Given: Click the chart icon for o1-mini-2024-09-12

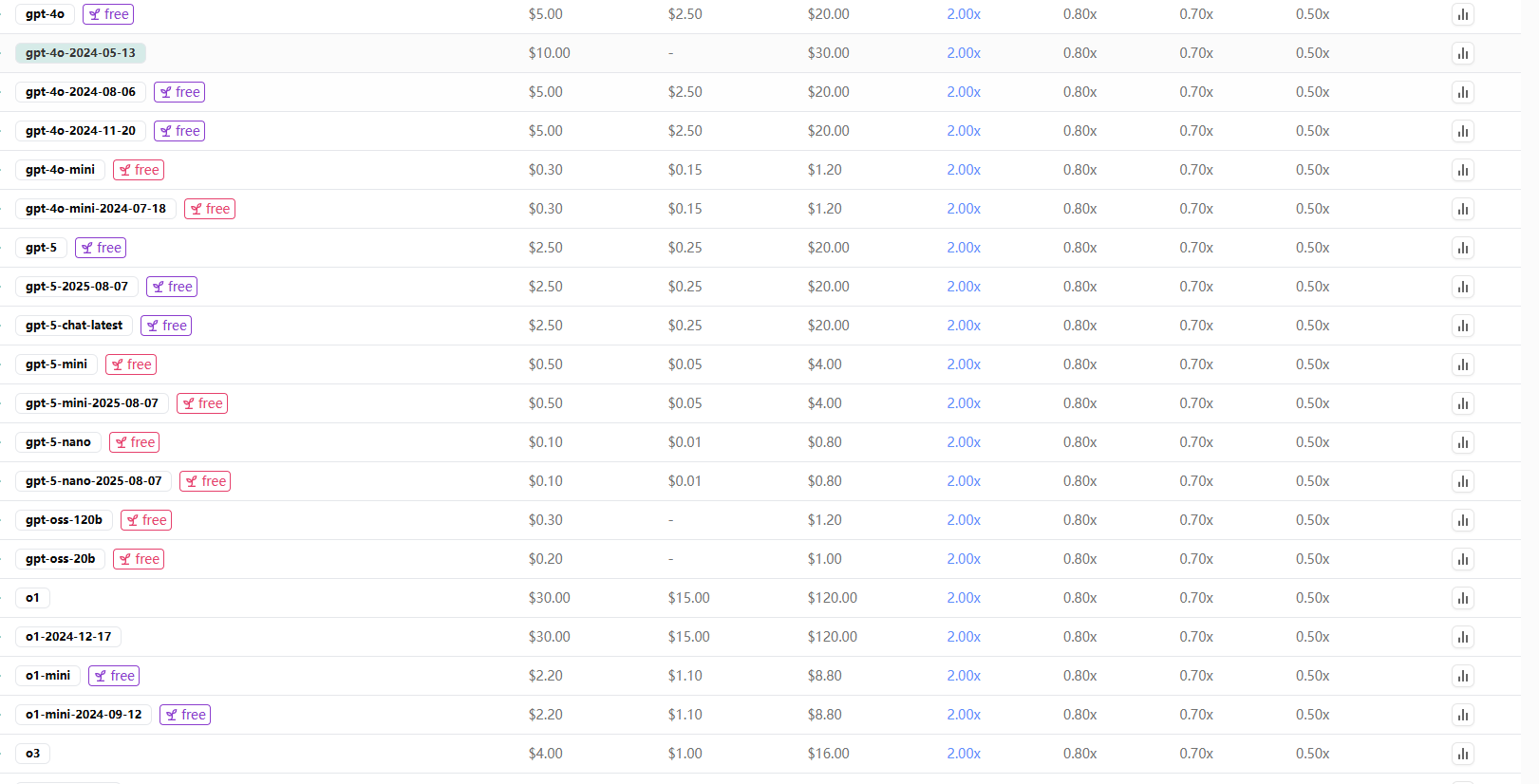Looking at the screenshot, I should (x=1462, y=715).
